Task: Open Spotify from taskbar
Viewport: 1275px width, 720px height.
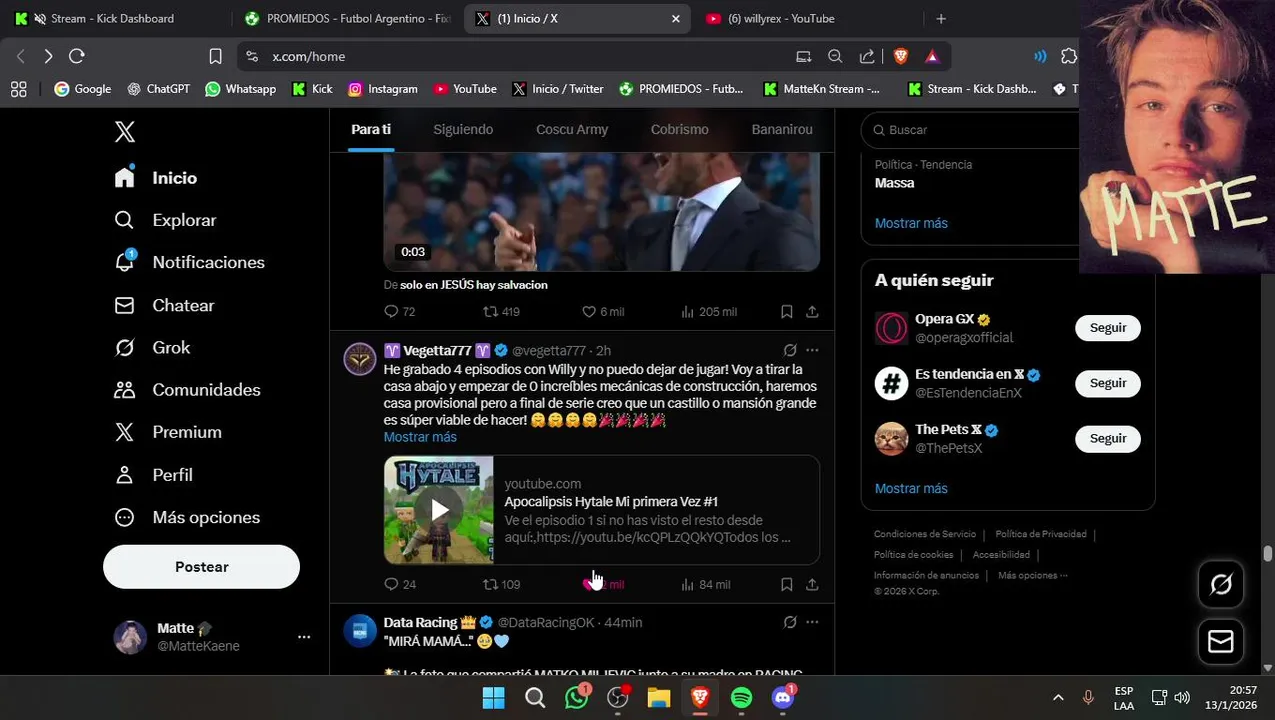Action: (x=741, y=698)
